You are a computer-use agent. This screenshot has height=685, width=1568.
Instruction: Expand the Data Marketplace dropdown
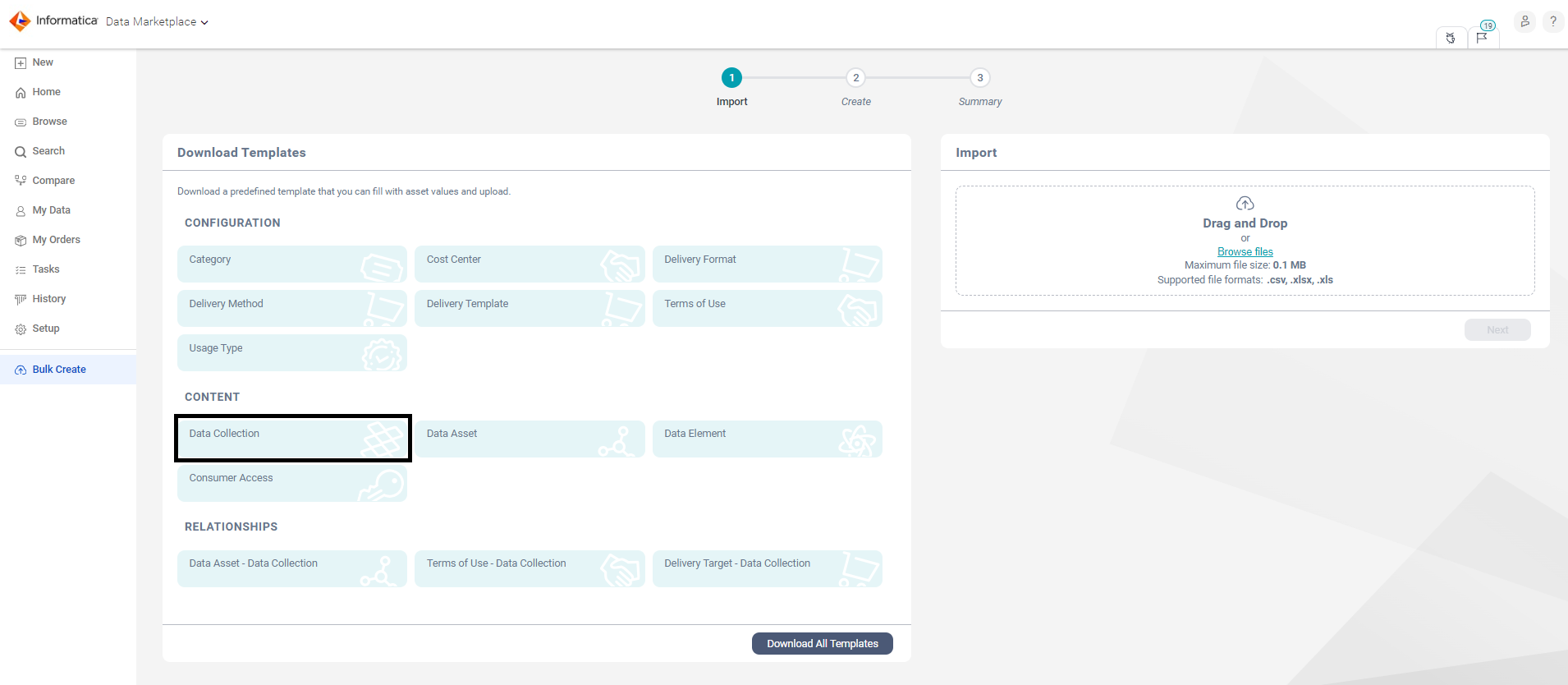[x=157, y=22]
